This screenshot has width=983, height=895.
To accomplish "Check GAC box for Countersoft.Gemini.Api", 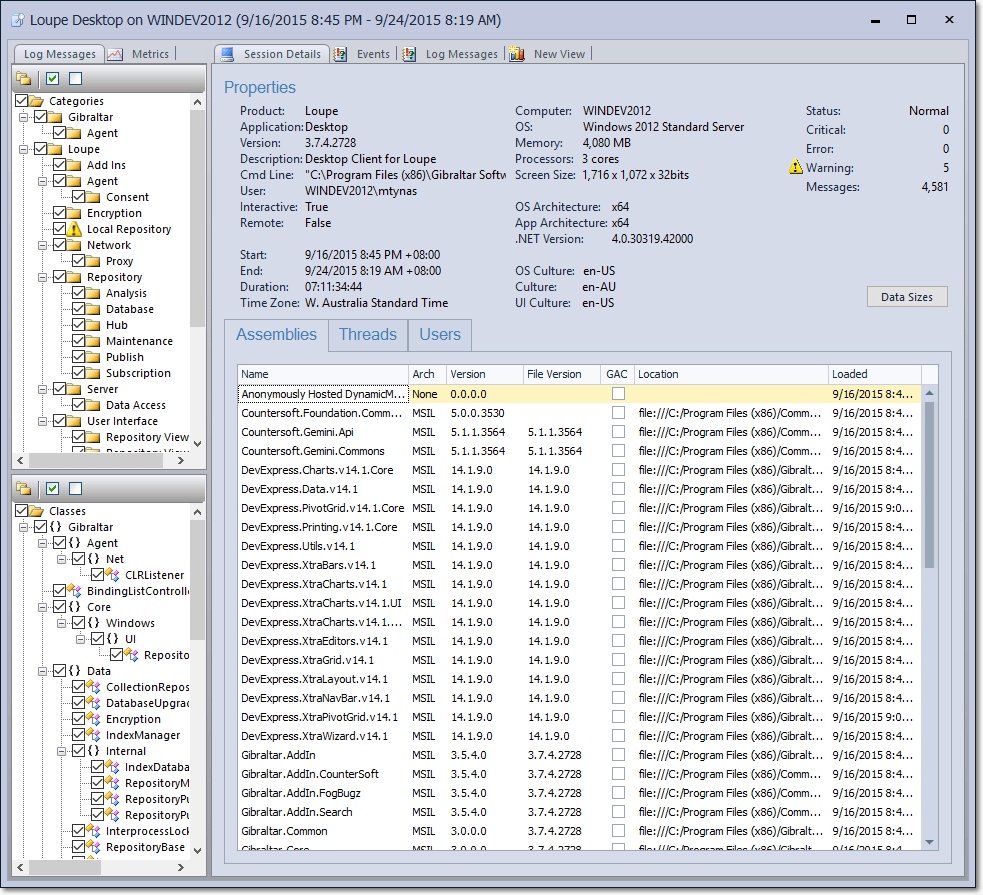I will [x=618, y=432].
